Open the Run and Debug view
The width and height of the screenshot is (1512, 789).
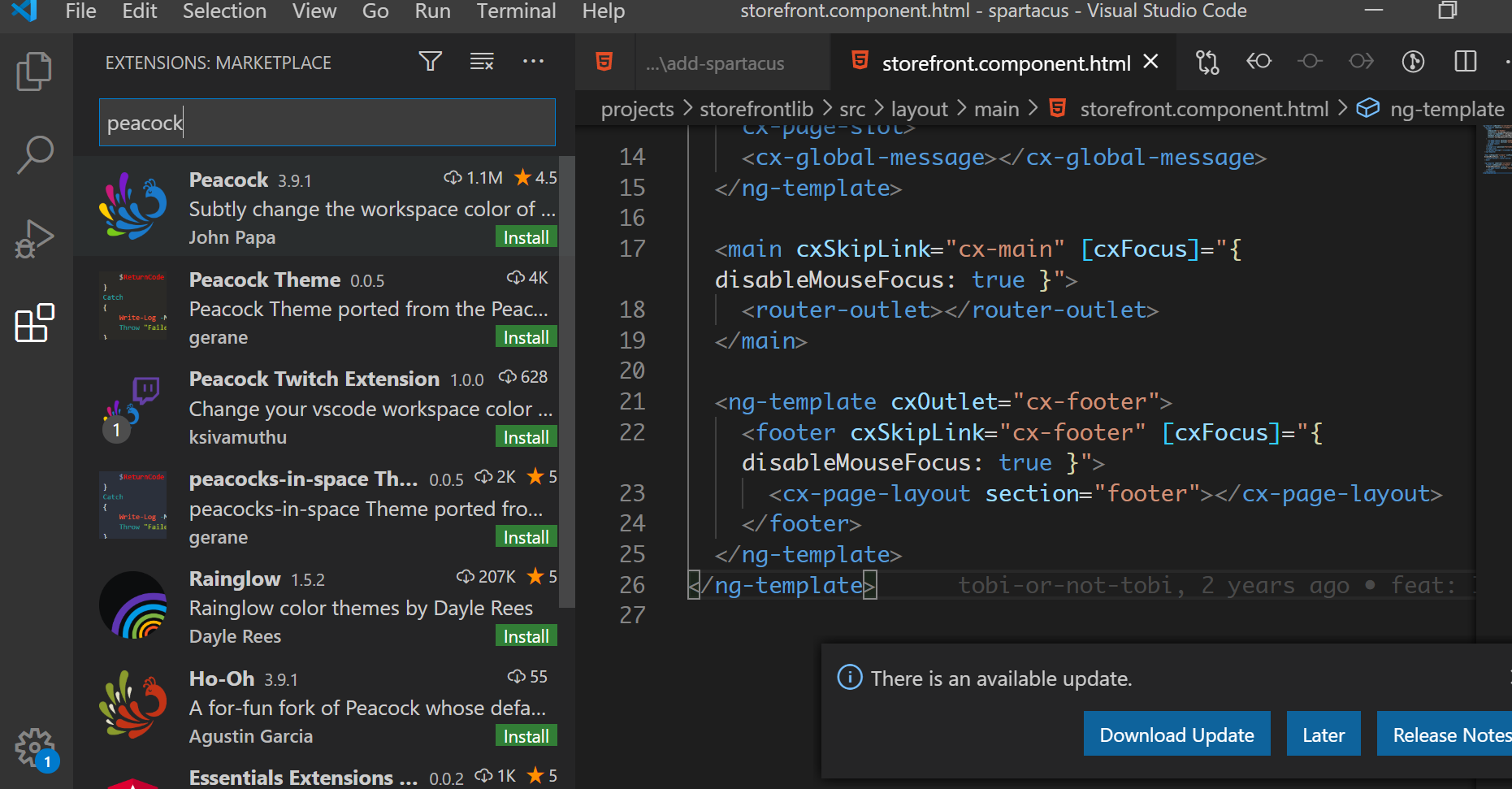[x=34, y=239]
